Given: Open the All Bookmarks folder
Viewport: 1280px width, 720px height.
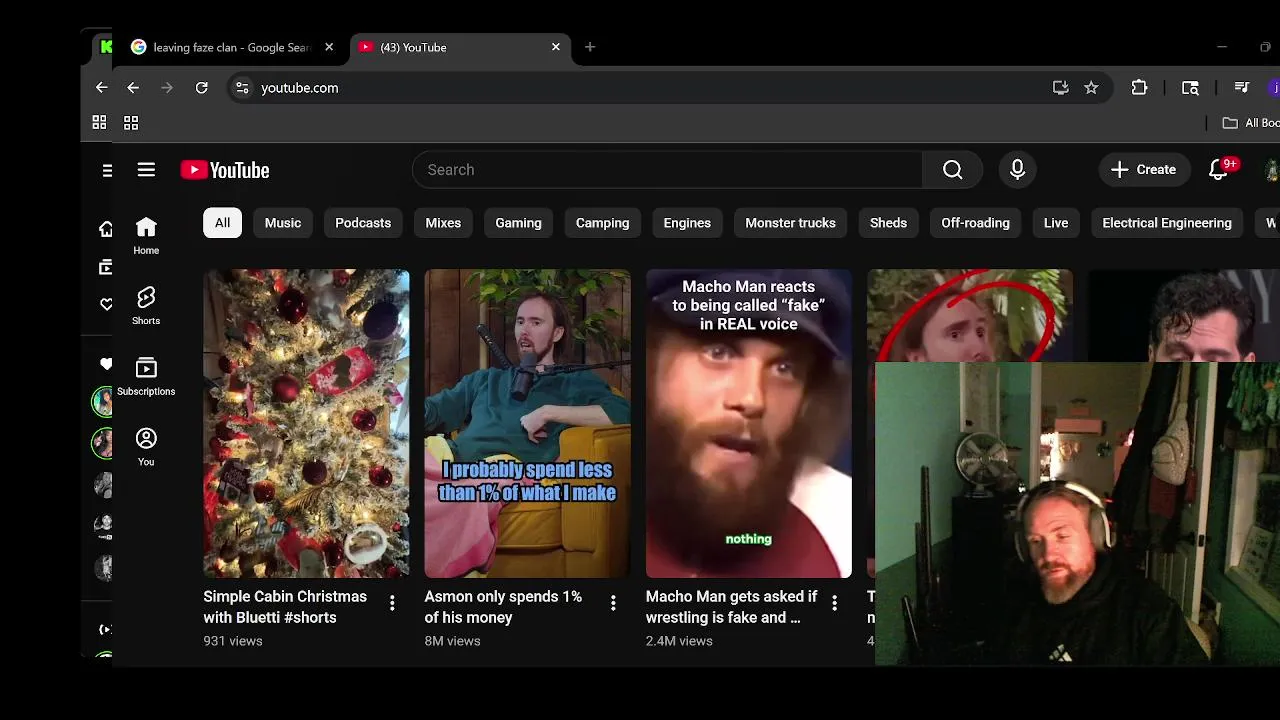Looking at the screenshot, I should [1251, 123].
